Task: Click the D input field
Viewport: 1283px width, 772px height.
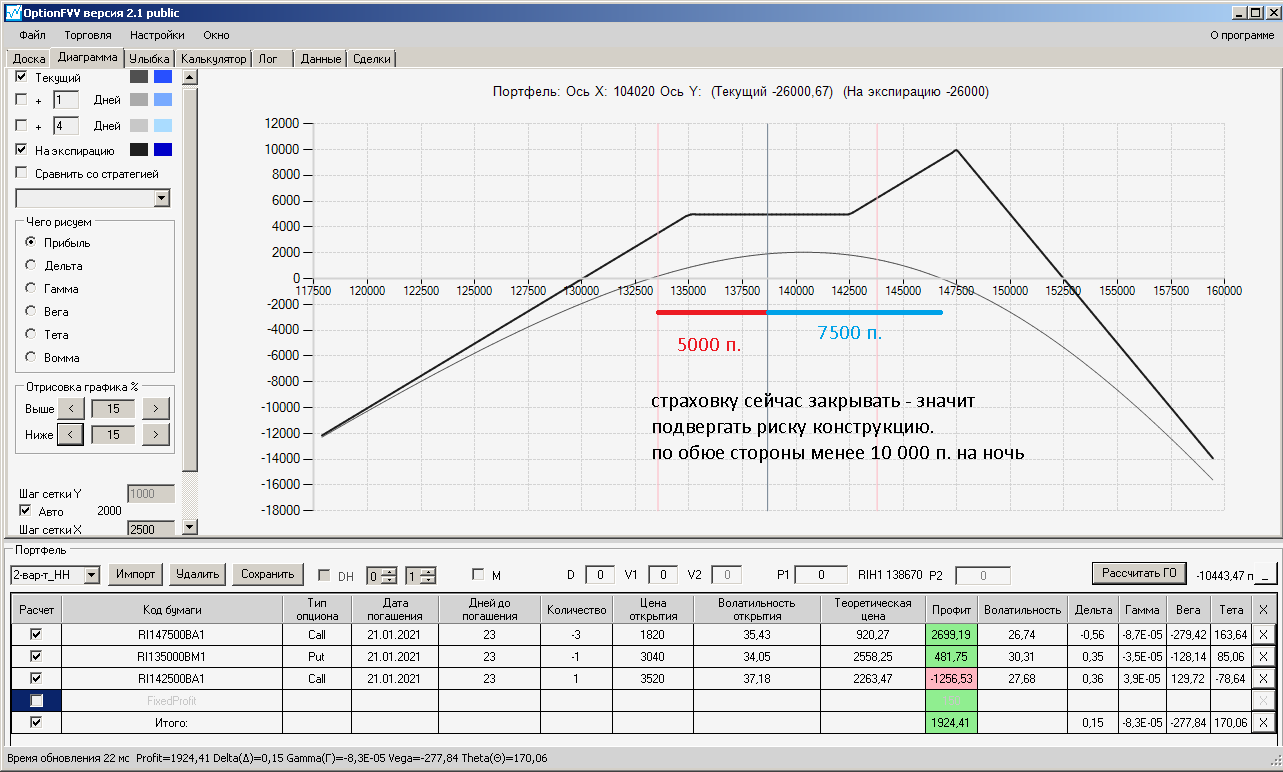Action: [600, 575]
